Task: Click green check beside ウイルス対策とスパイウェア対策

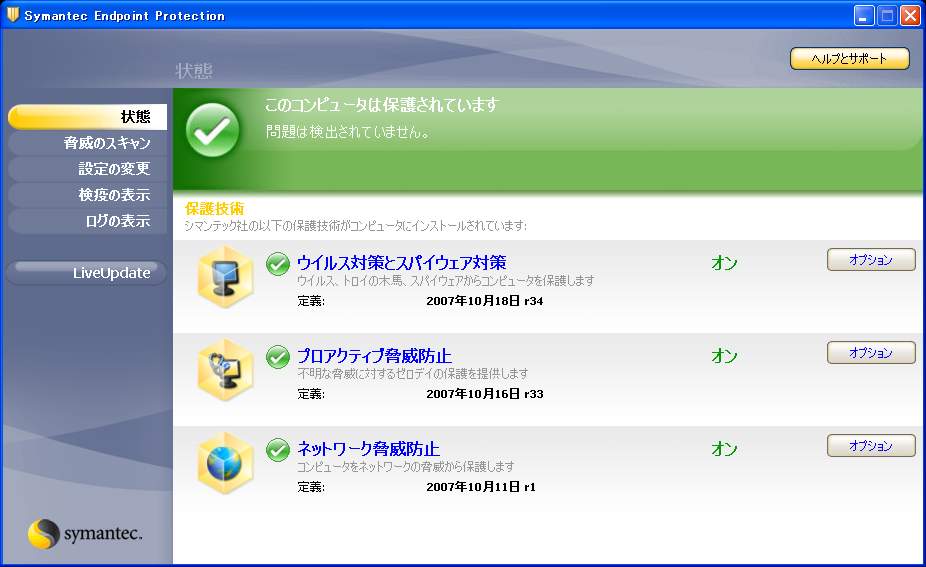Action: click(278, 264)
